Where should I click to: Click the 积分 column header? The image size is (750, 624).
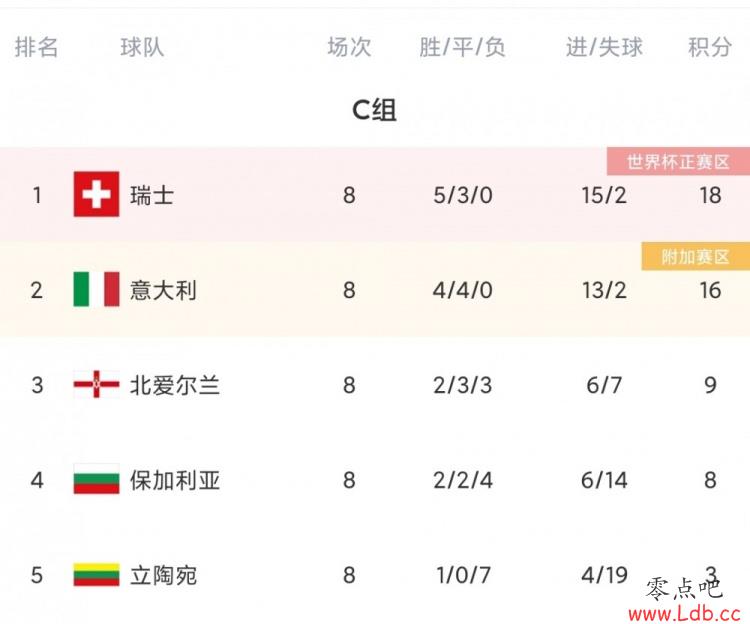point(710,47)
